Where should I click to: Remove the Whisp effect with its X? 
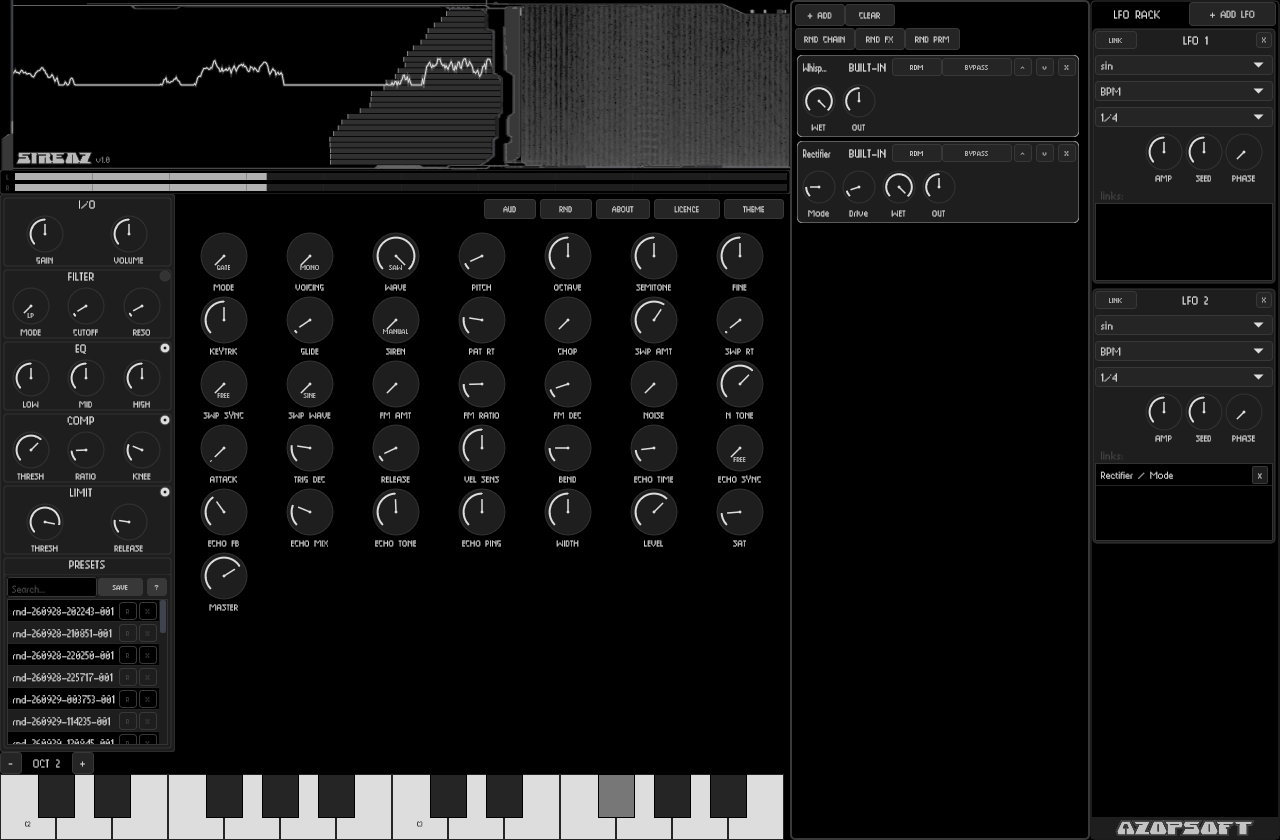[1067, 67]
